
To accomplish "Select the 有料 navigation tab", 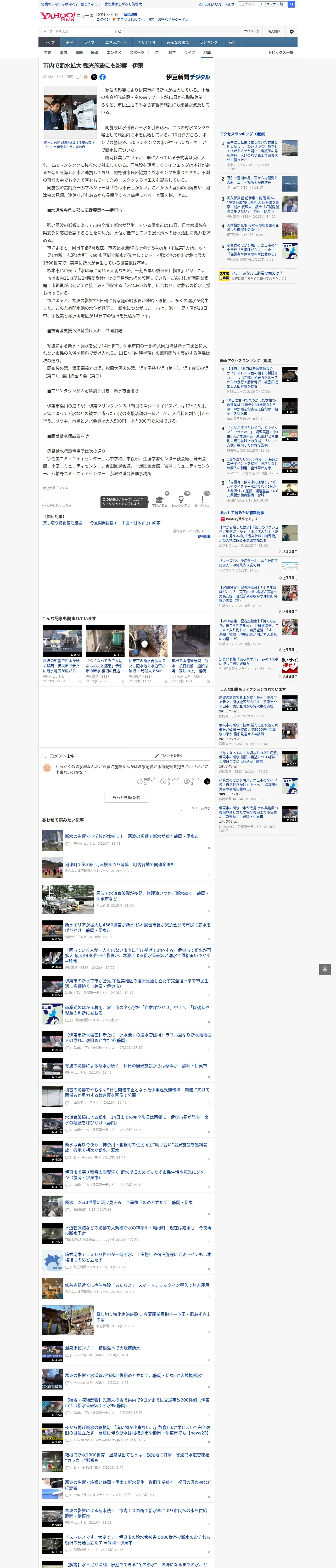I will (232, 43).
